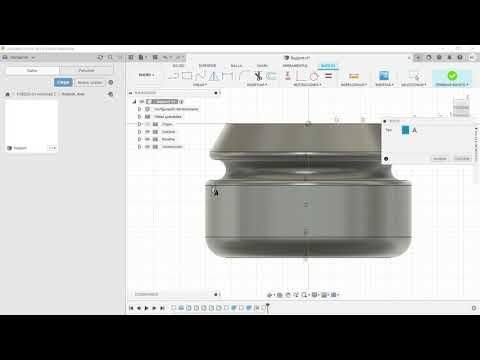The width and height of the screenshot is (480, 360).
Task: Toggle visibility of the root component
Action: coord(142,101)
